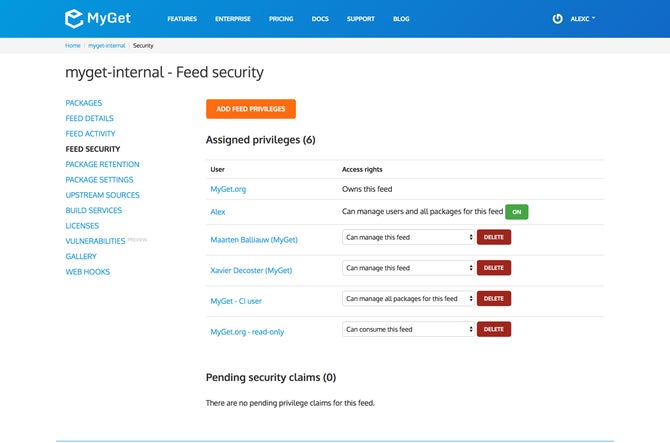Click the power icon beside ALEXC
Image resolution: width=670 pixels, height=443 pixels.
pyautogui.click(x=557, y=19)
